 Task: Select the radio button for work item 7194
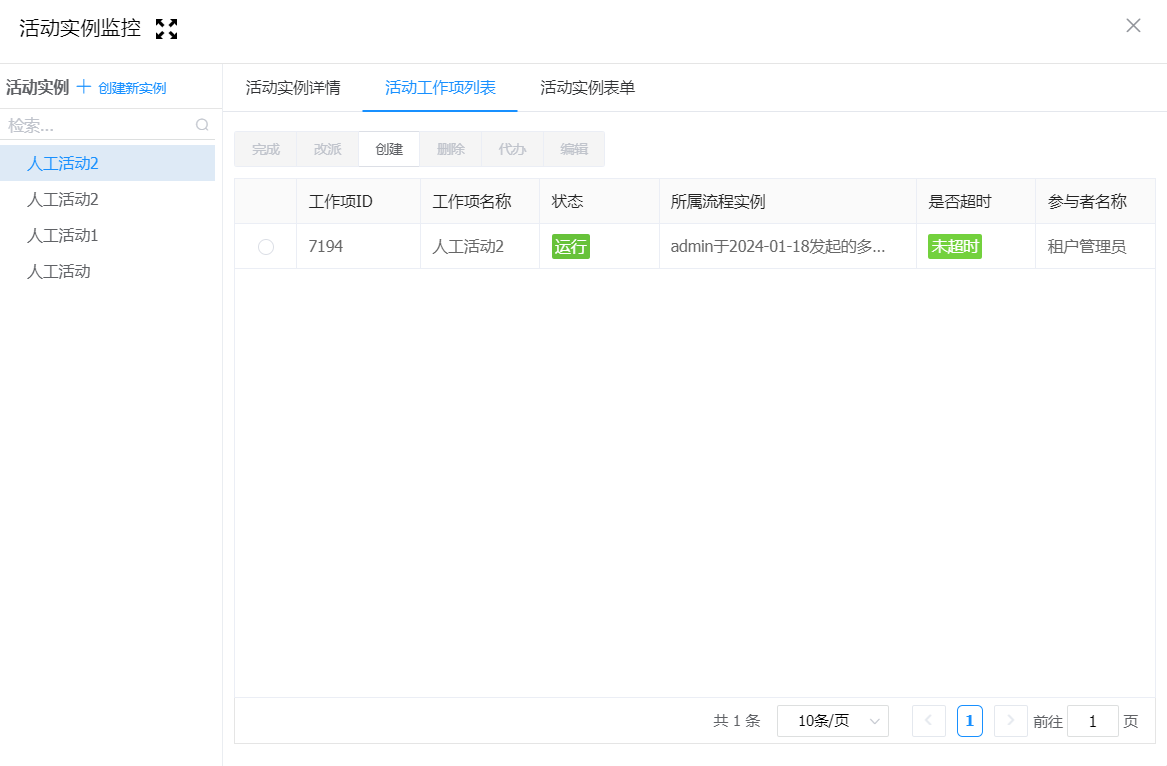coord(266,247)
